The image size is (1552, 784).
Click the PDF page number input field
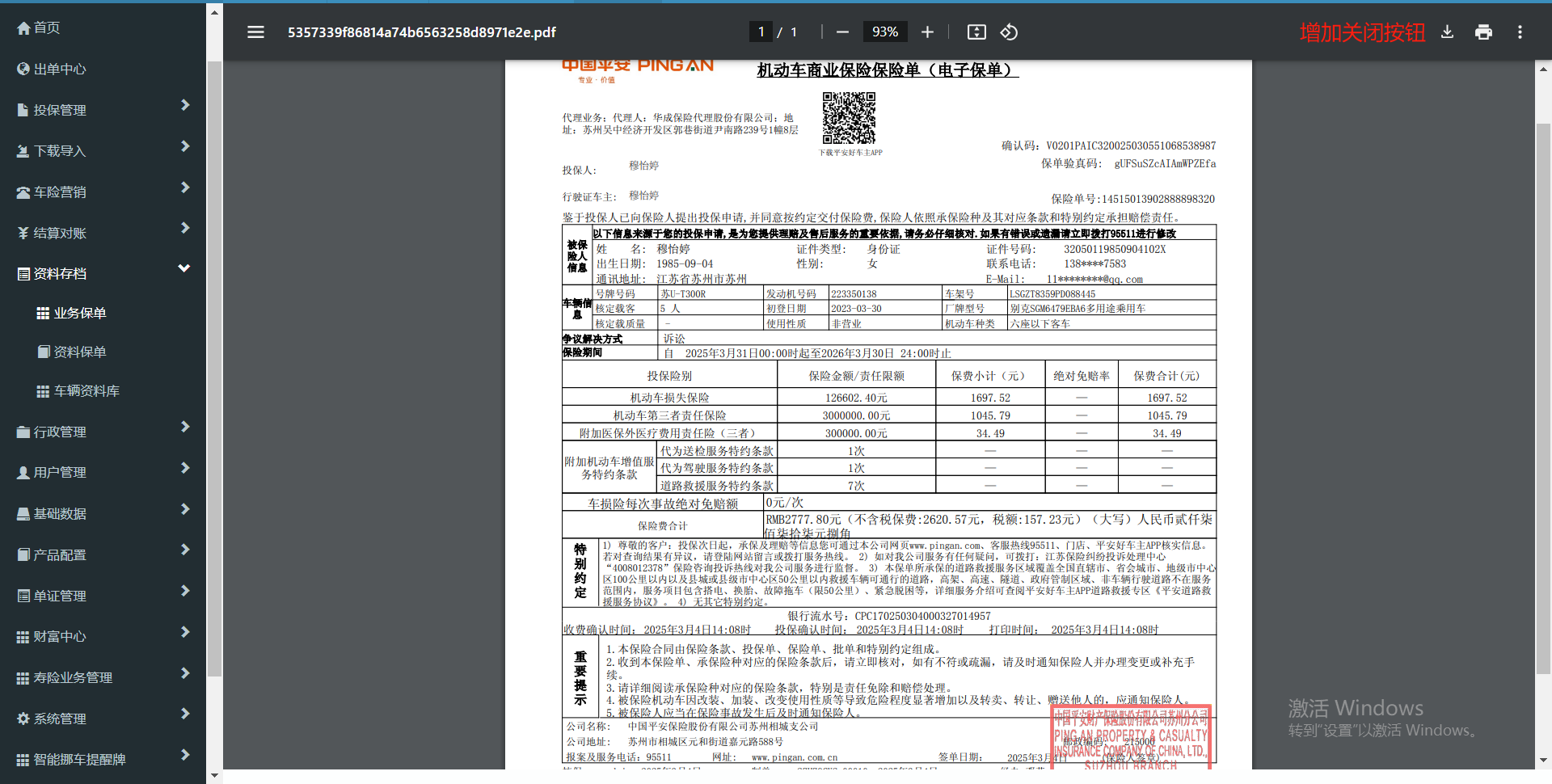pyautogui.click(x=761, y=32)
